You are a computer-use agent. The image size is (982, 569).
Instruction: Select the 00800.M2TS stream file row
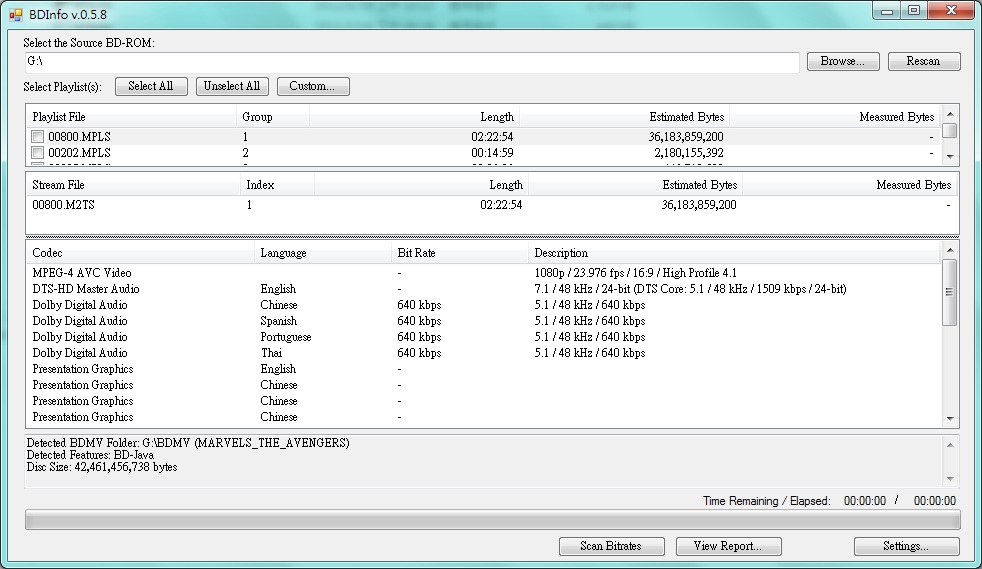pyautogui.click(x=492, y=205)
